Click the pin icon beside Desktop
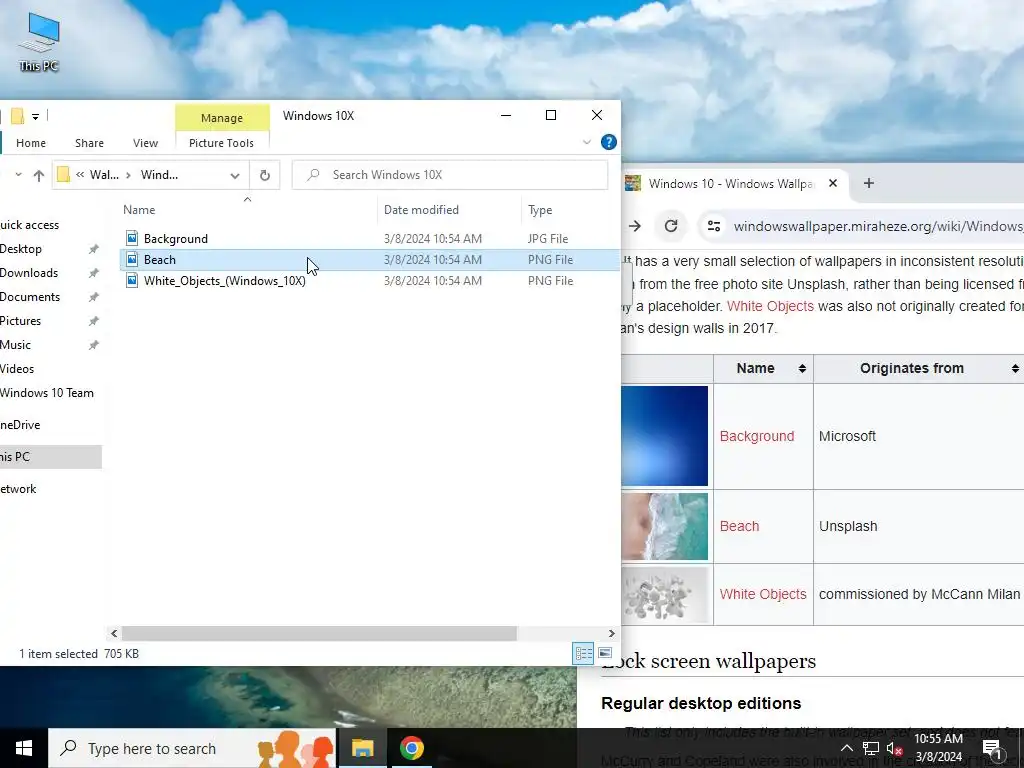Viewport: 1024px width, 768px height. click(x=93, y=249)
